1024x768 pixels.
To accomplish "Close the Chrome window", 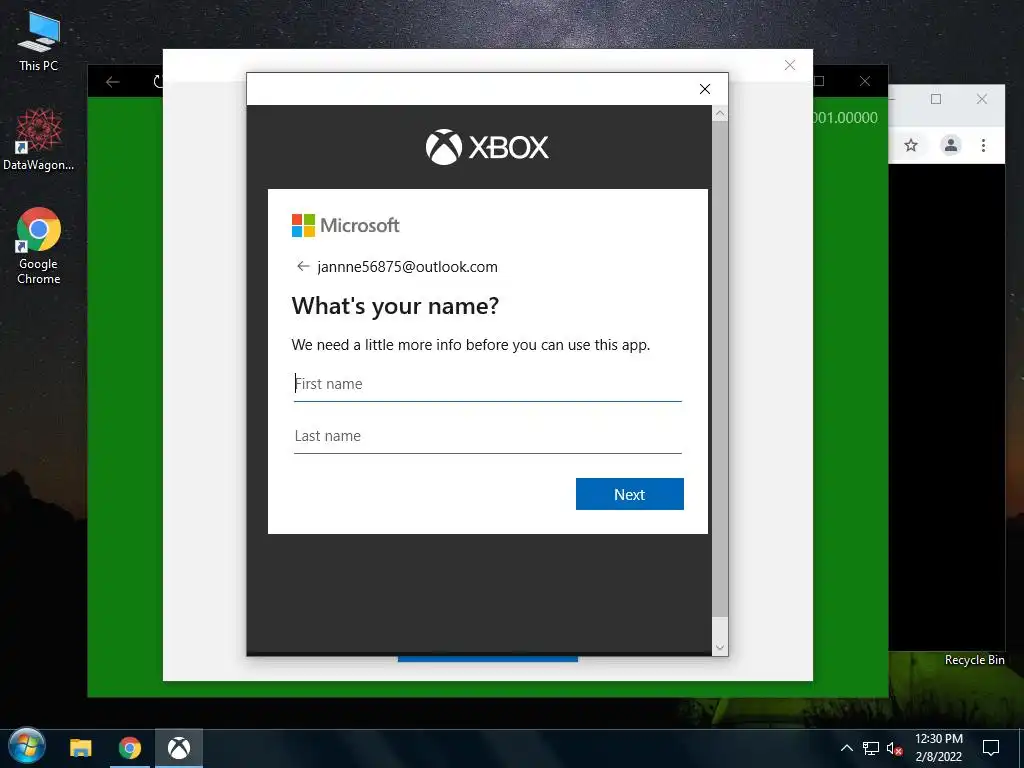I will (x=982, y=99).
